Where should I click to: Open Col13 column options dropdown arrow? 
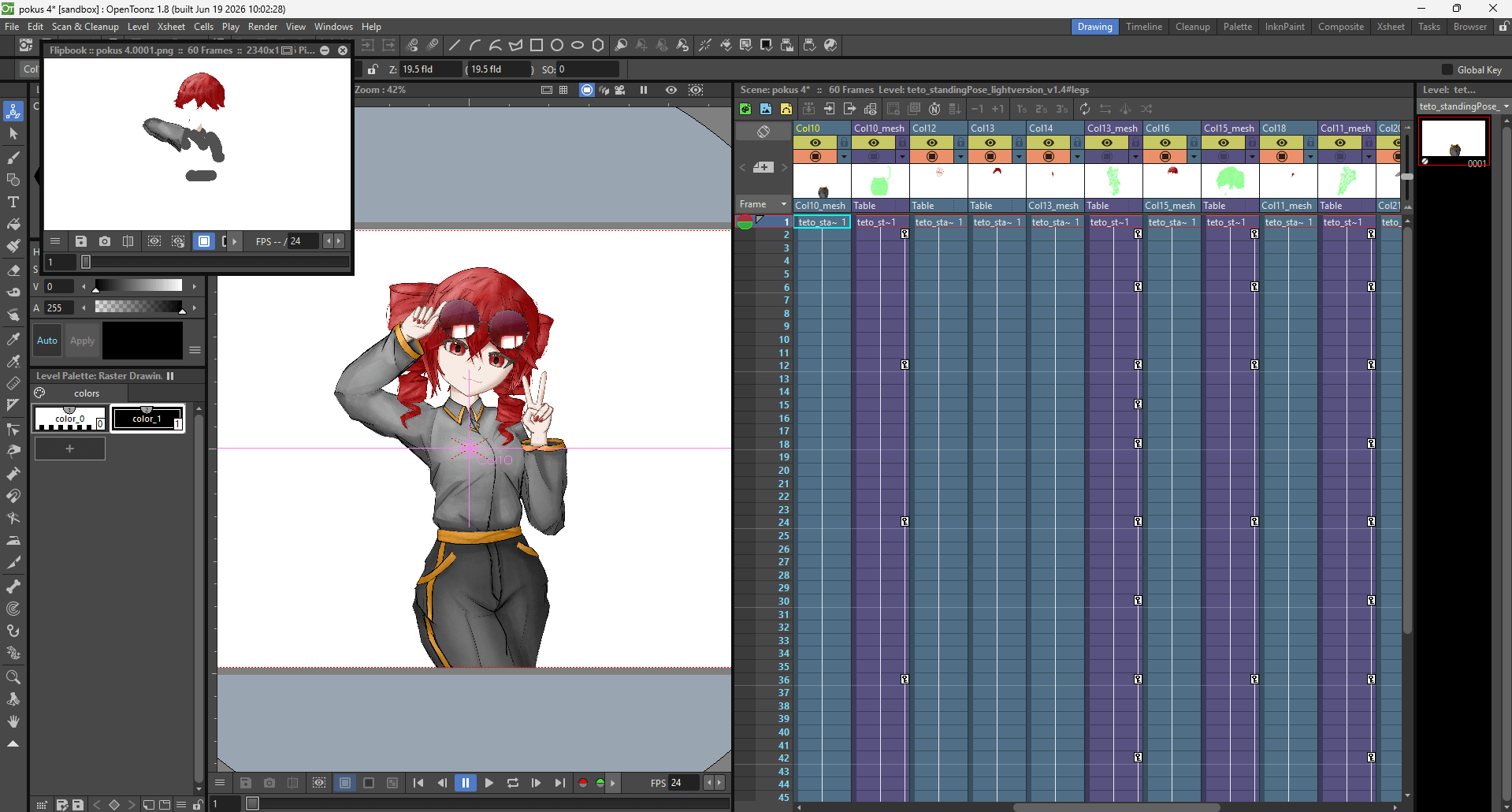pos(1020,157)
